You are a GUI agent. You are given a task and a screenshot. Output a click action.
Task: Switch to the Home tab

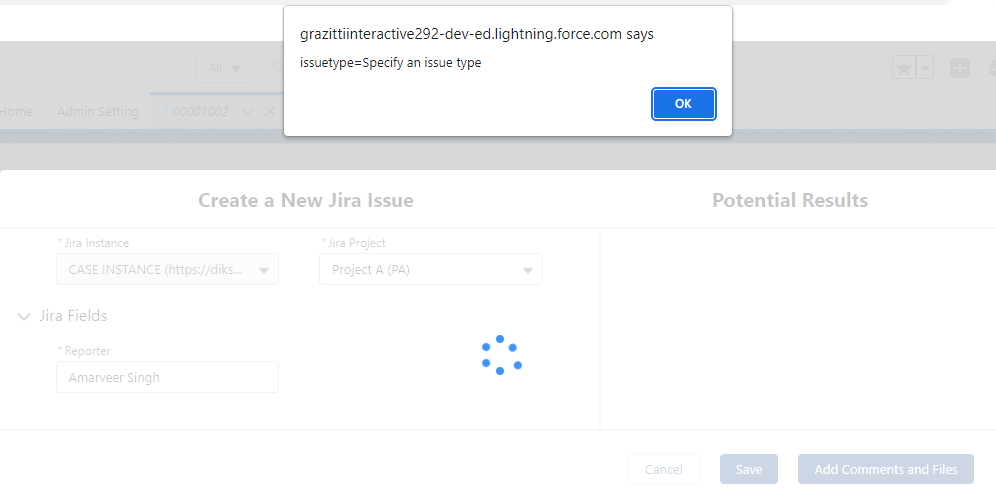[16, 111]
